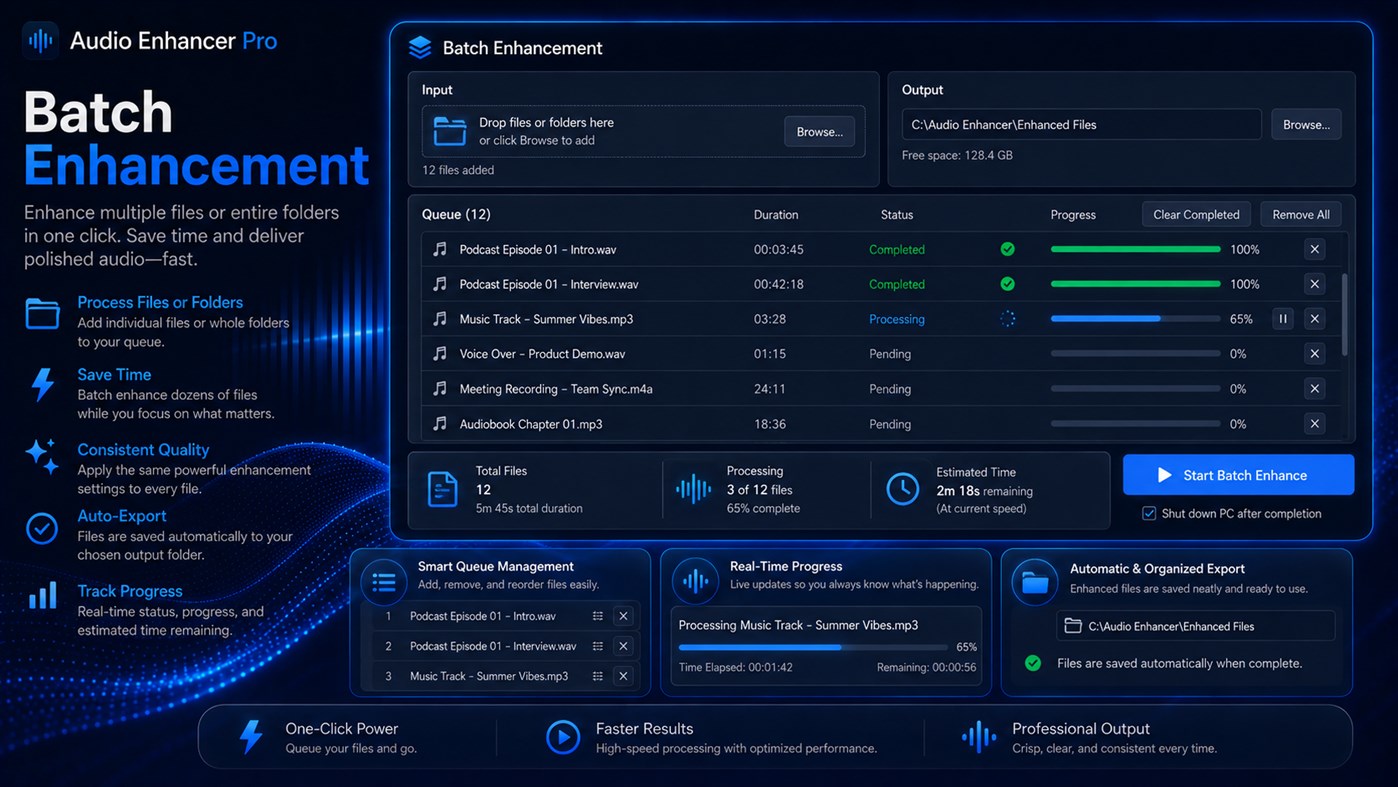Click the Batch Enhancement layers icon
The image size is (1398, 787).
(420, 47)
